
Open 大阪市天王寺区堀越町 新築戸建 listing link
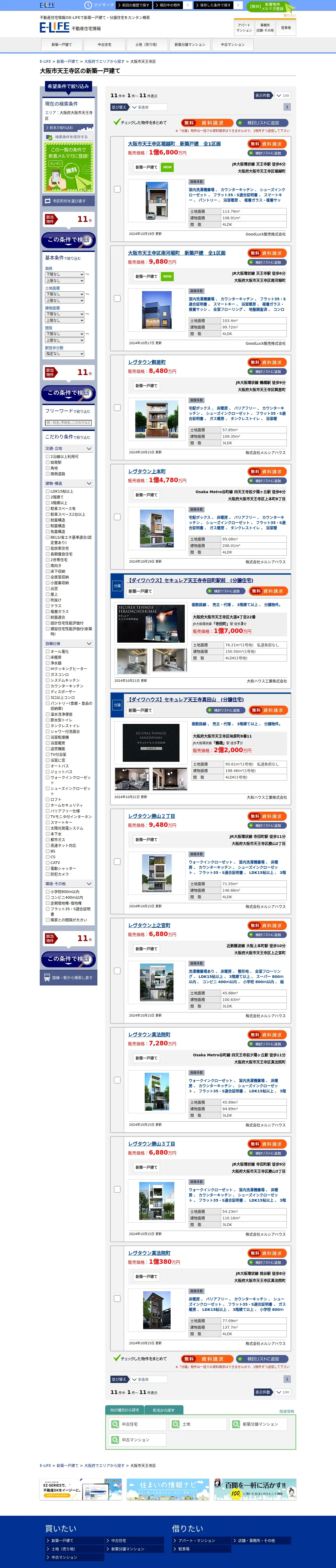click(x=174, y=144)
